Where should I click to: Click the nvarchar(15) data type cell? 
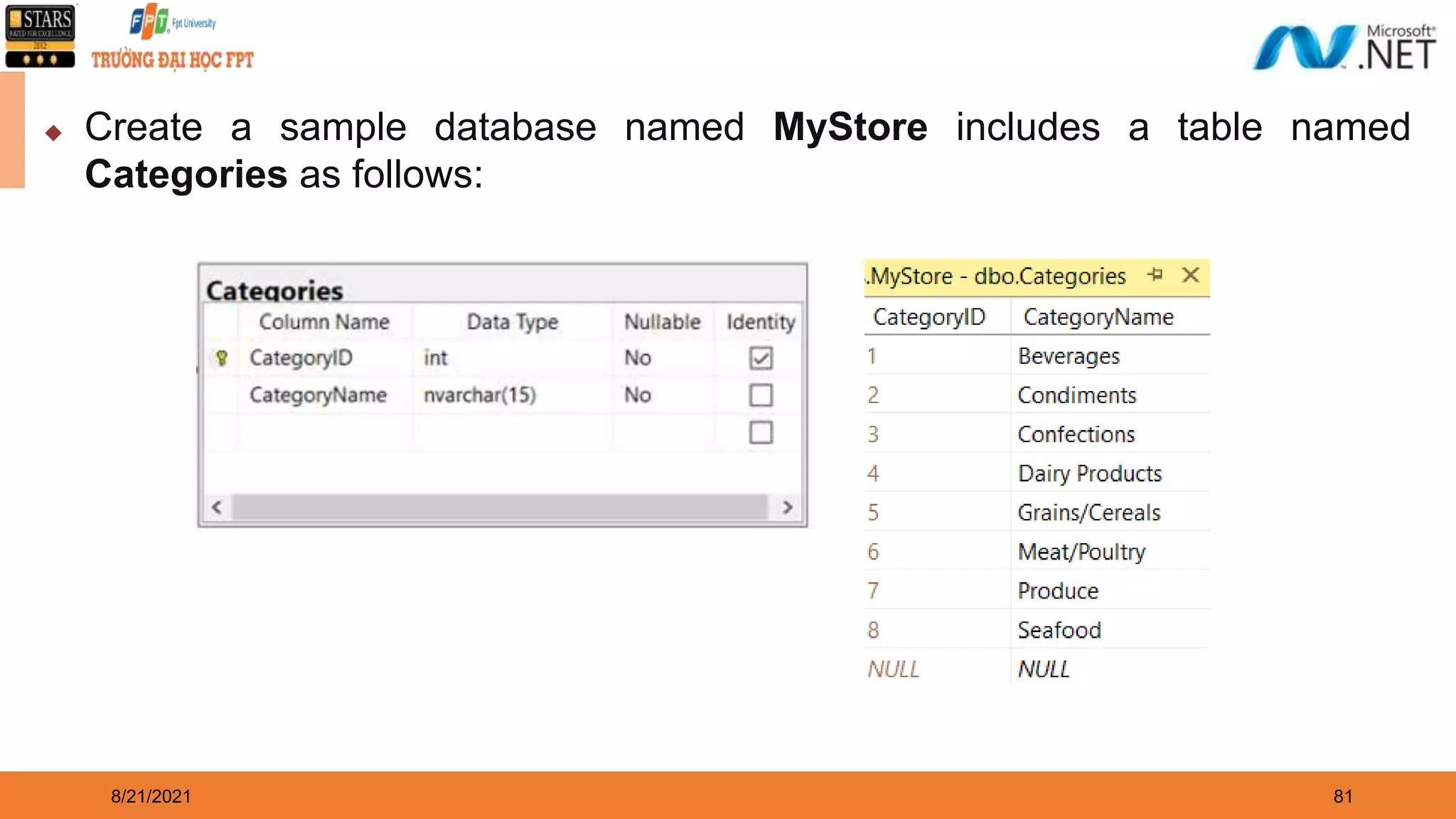[x=512, y=395]
